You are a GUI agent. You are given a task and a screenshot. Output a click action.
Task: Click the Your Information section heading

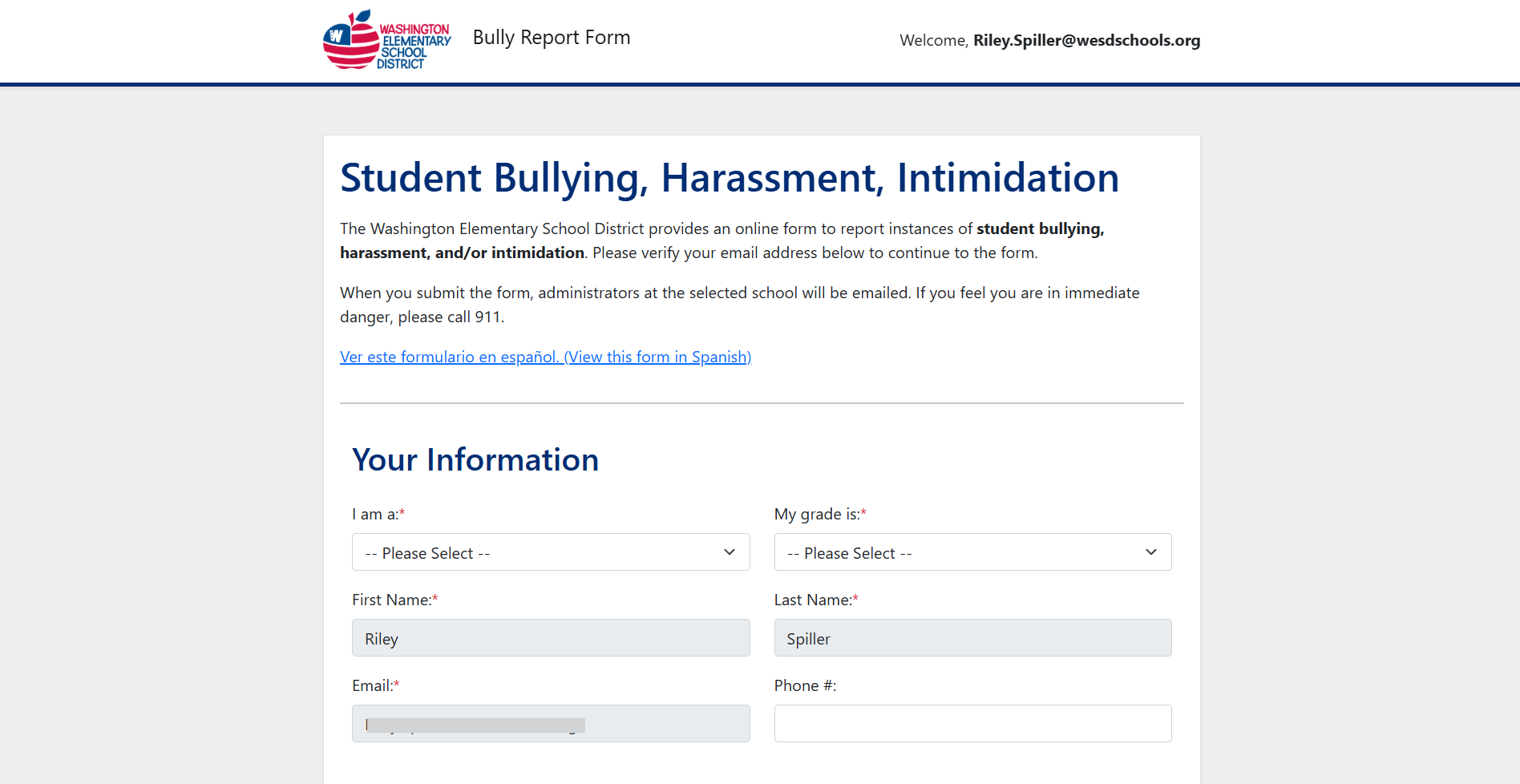(x=475, y=460)
